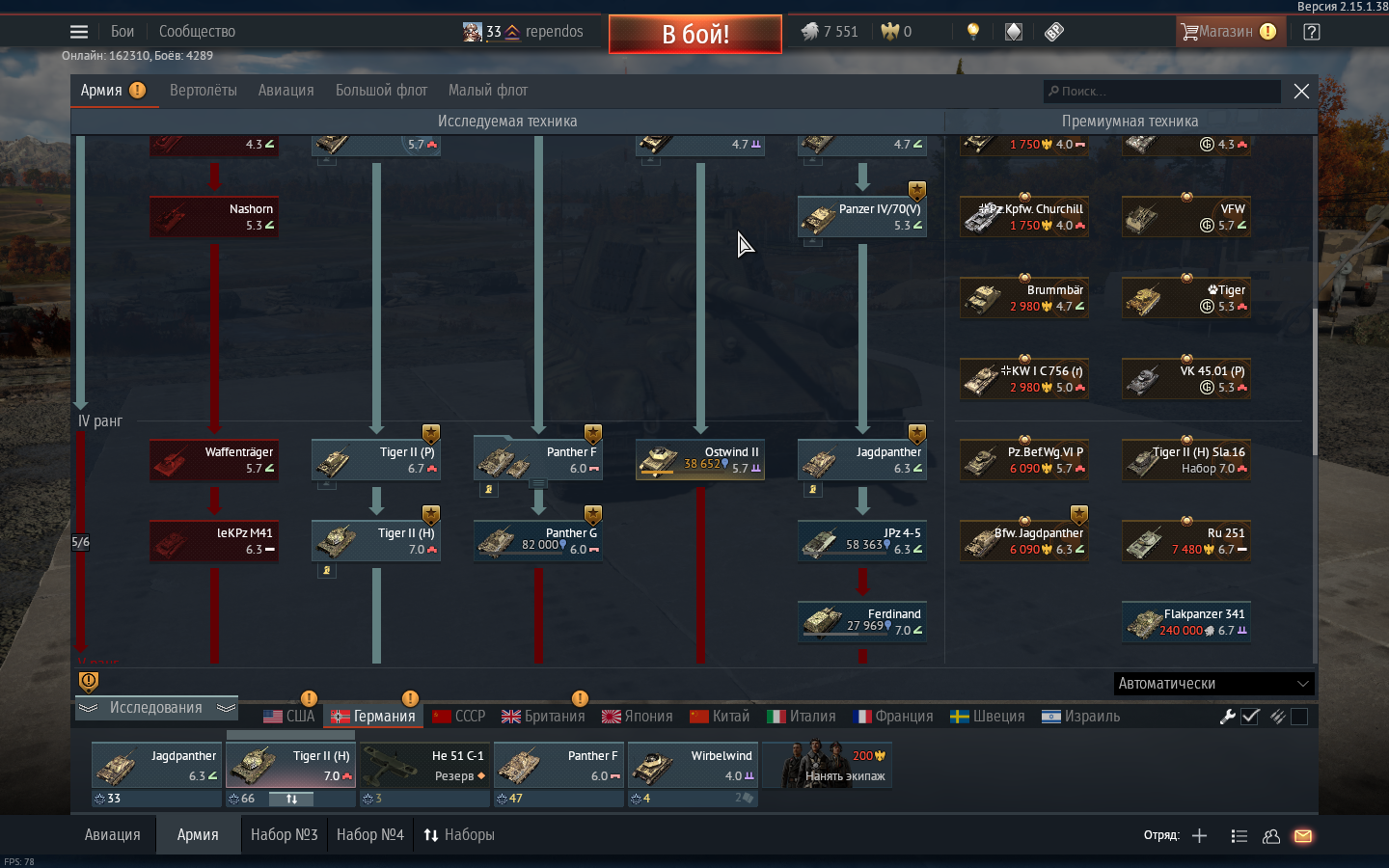Open the Бои menu
This screenshot has width=1389, height=868.
click(123, 32)
